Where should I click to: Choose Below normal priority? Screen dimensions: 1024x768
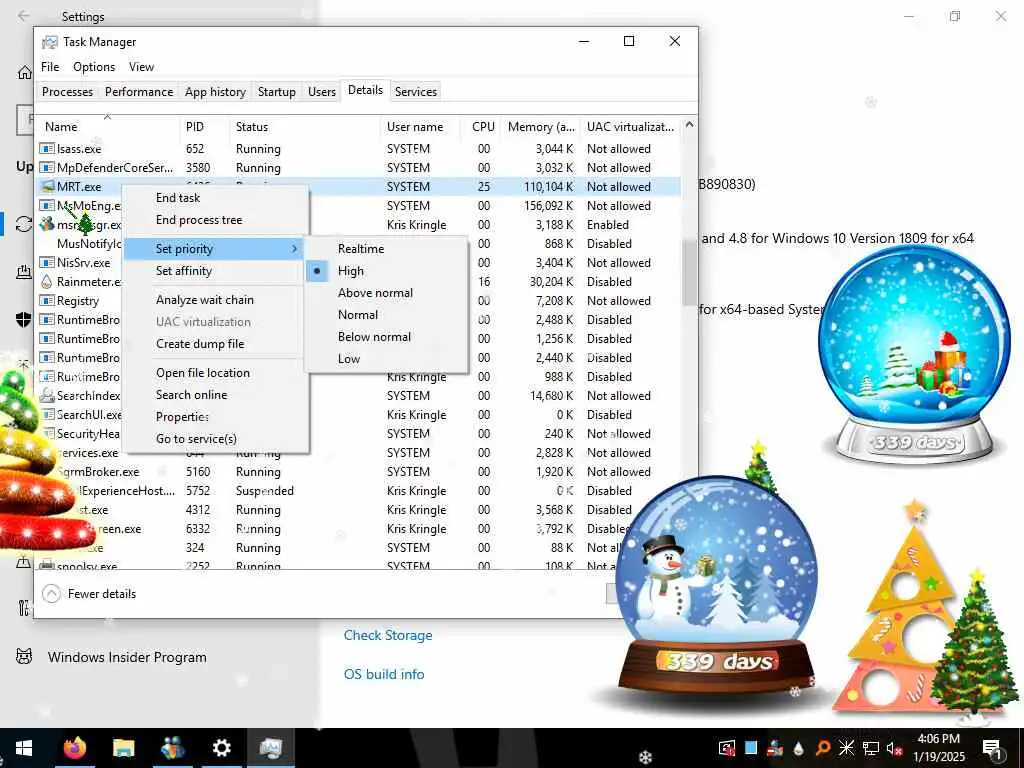point(387,337)
